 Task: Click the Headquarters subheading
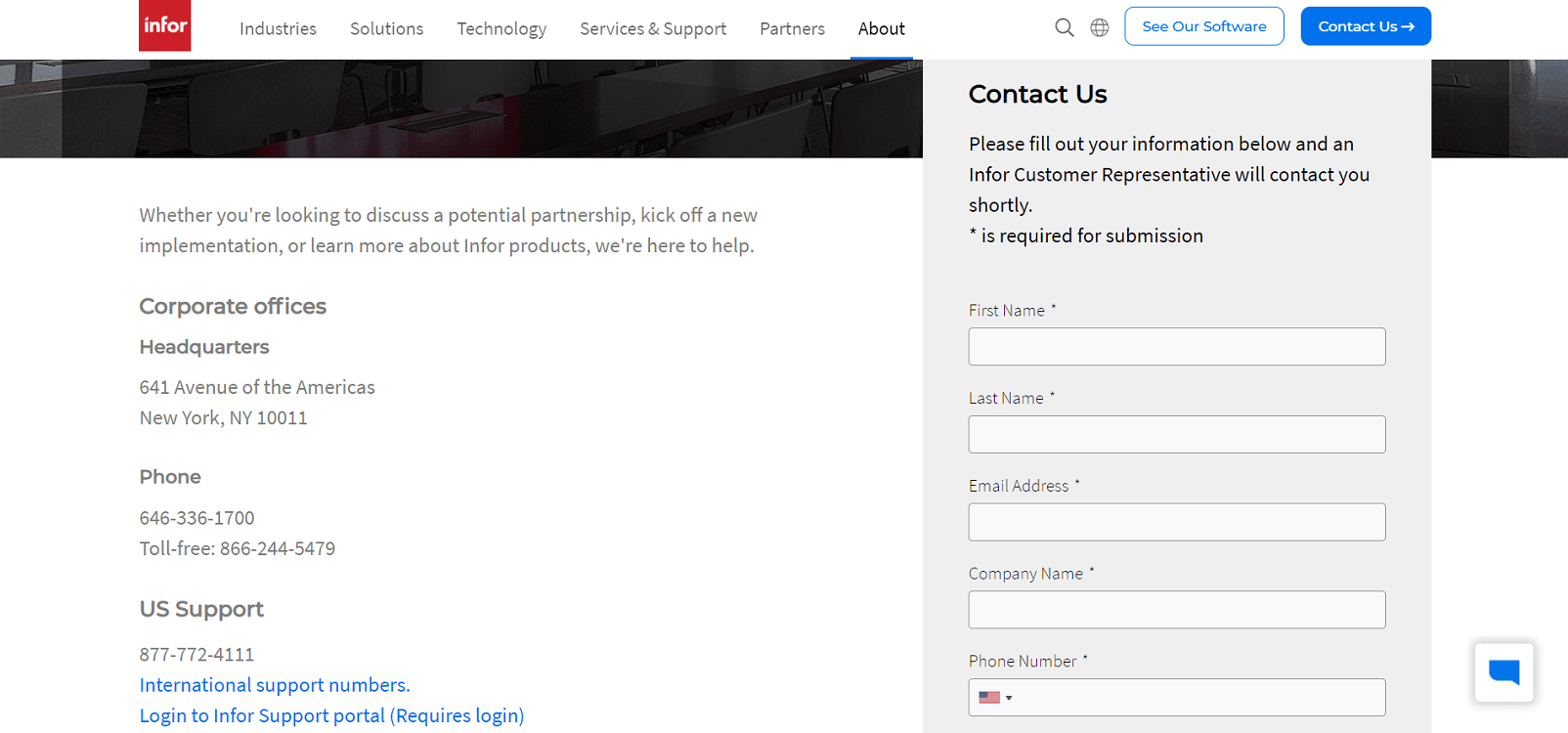pos(204,347)
